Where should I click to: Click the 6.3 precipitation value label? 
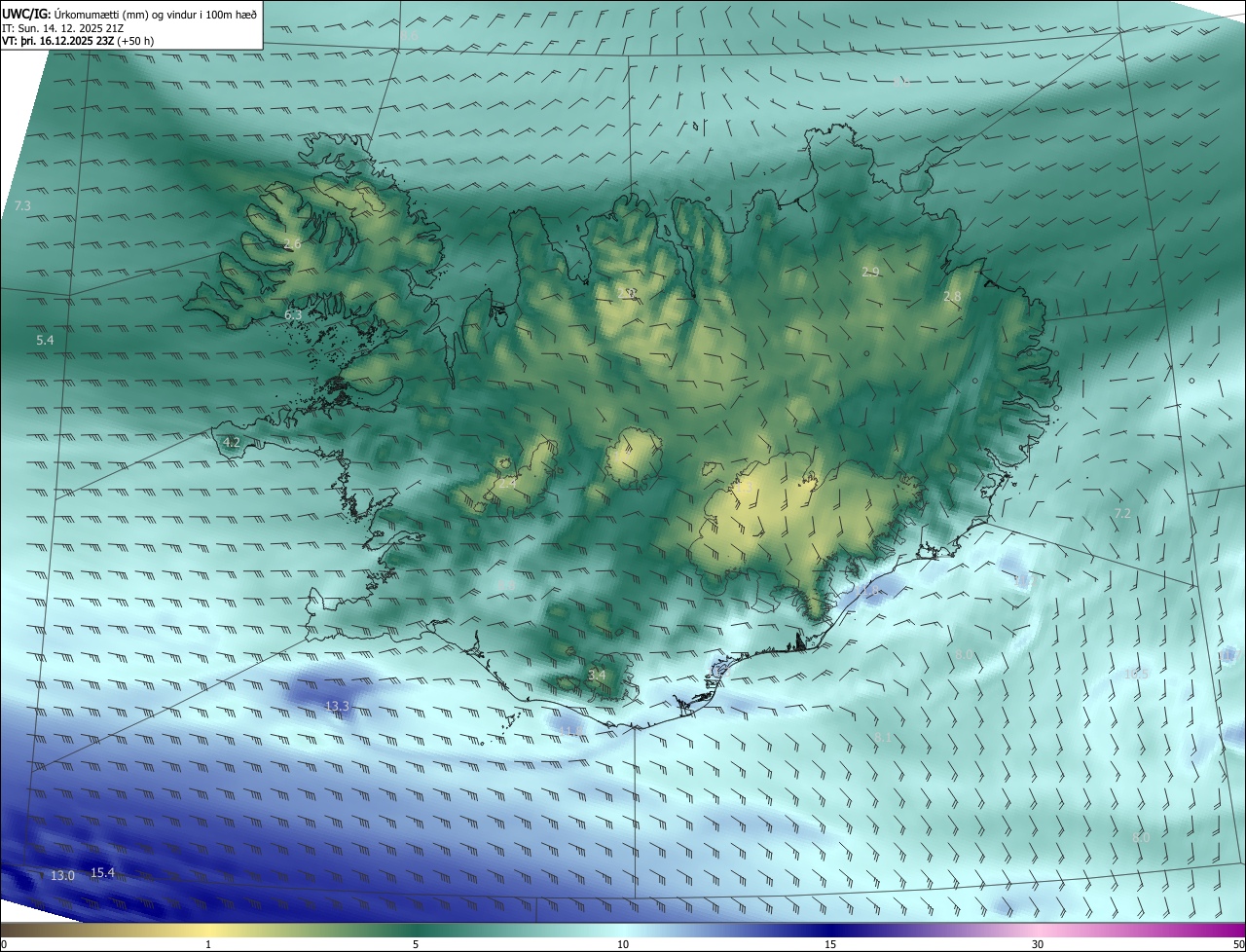pyautogui.click(x=293, y=315)
